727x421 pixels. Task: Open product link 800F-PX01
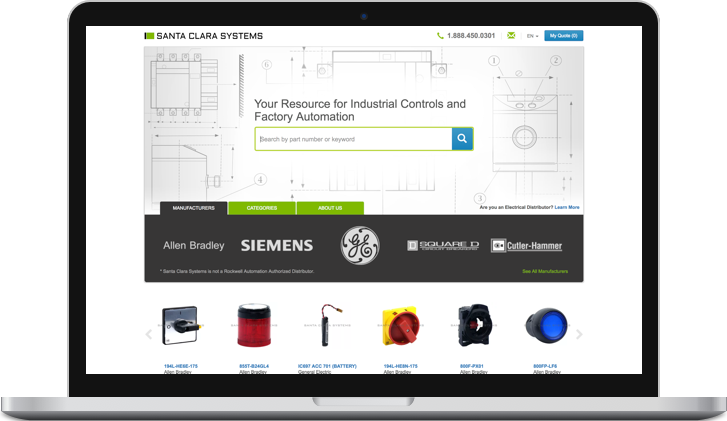(x=472, y=366)
